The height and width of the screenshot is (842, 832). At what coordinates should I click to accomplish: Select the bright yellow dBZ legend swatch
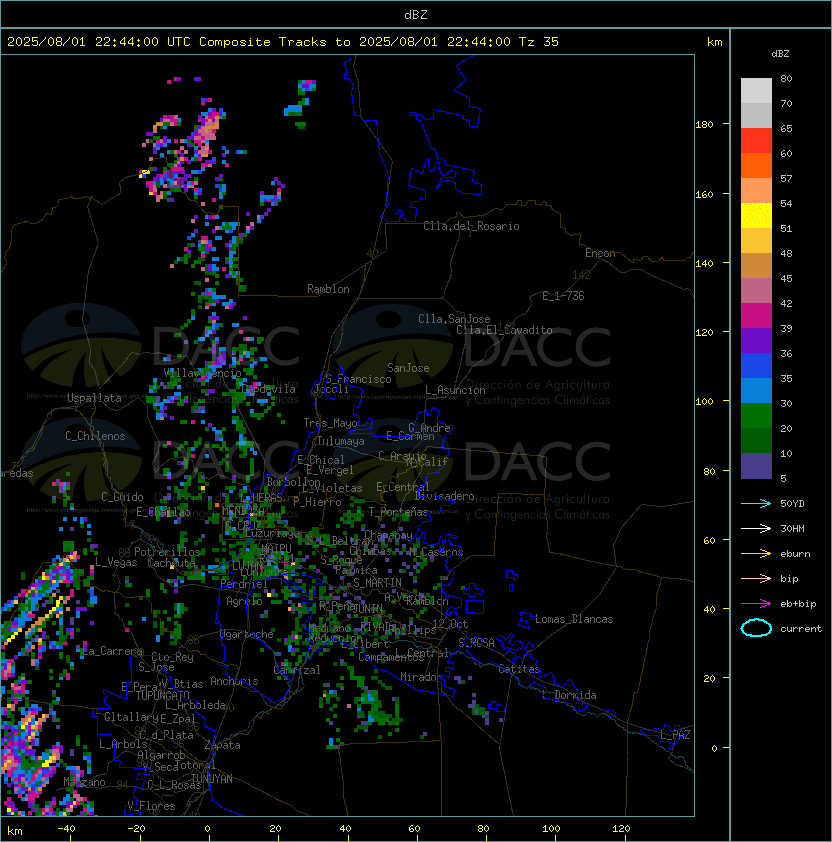point(756,215)
